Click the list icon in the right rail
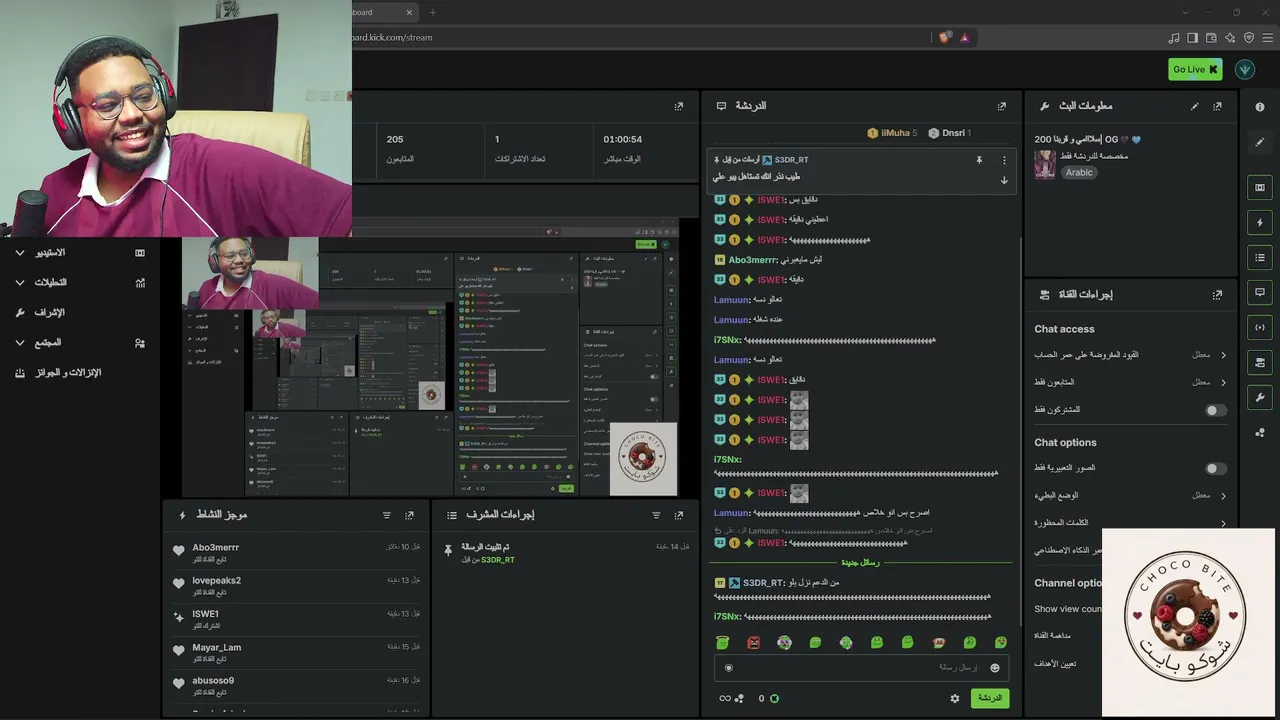The height and width of the screenshot is (720, 1280). (1260, 257)
